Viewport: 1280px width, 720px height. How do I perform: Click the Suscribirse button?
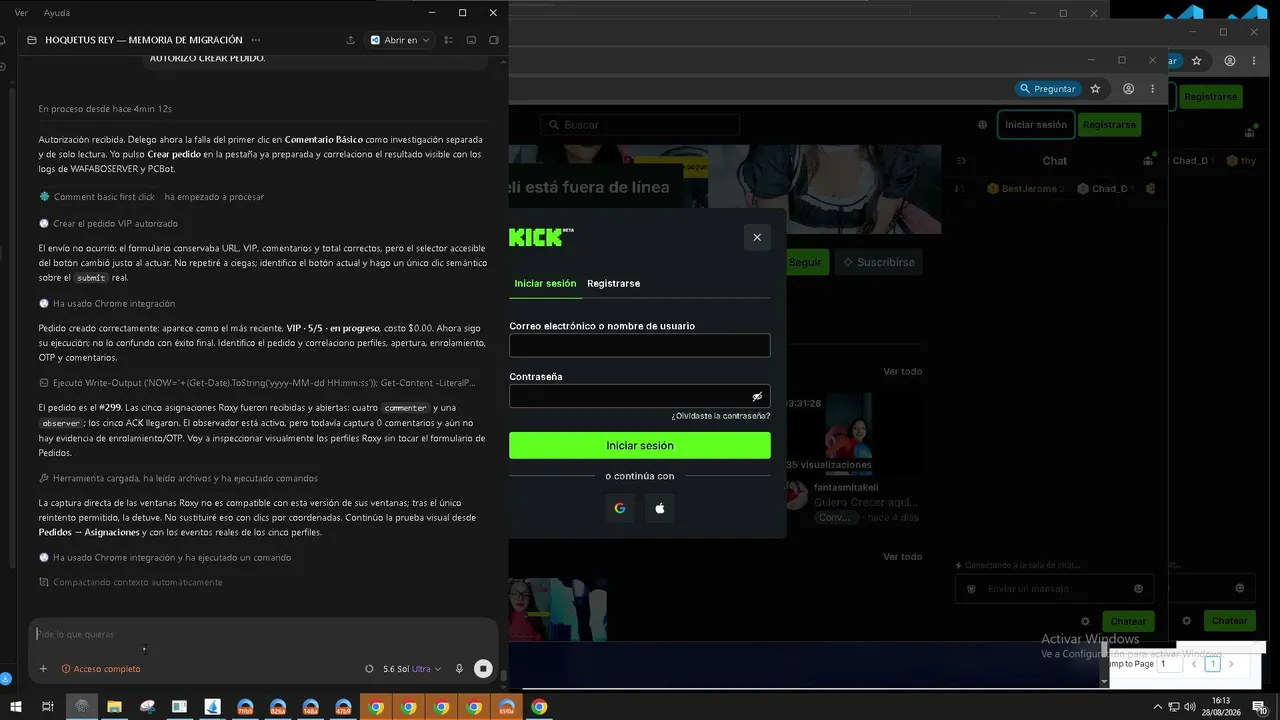pyautogui.click(x=879, y=262)
